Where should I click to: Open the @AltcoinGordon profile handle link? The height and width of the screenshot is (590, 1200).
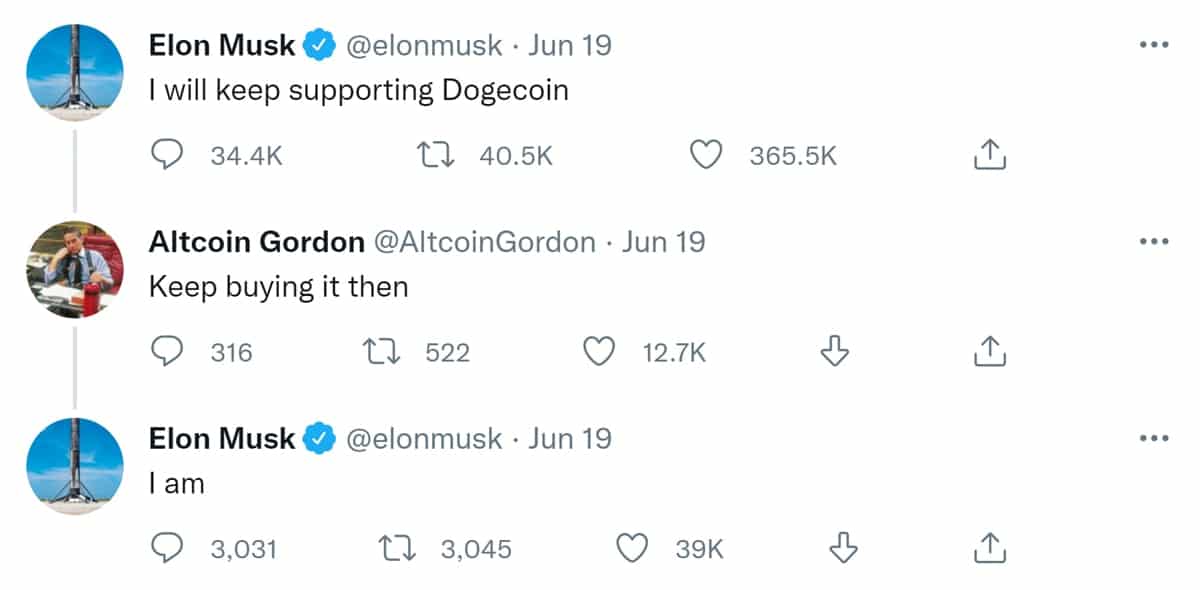coord(484,242)
